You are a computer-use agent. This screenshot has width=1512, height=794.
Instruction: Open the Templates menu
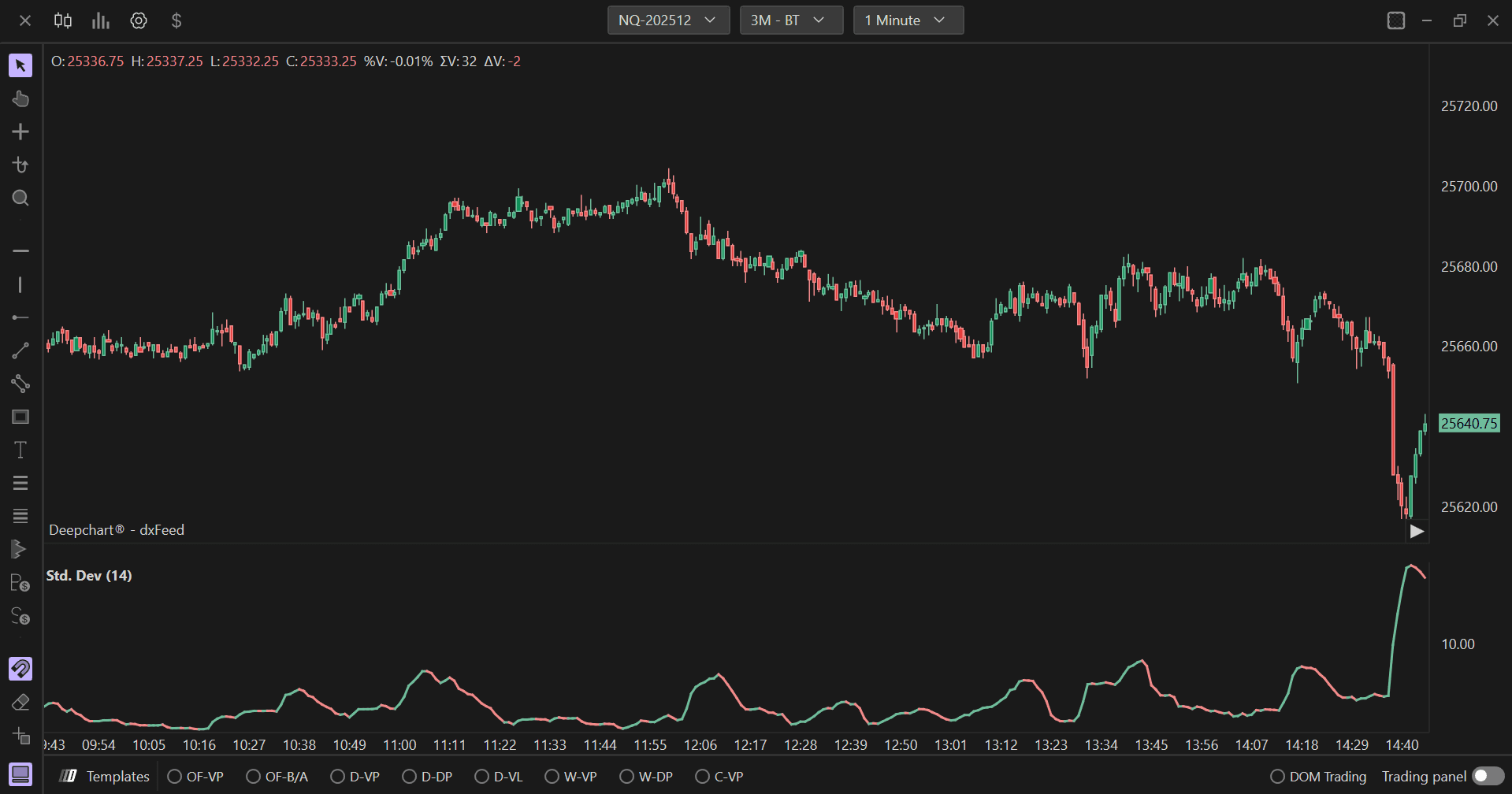pos(106,777)
